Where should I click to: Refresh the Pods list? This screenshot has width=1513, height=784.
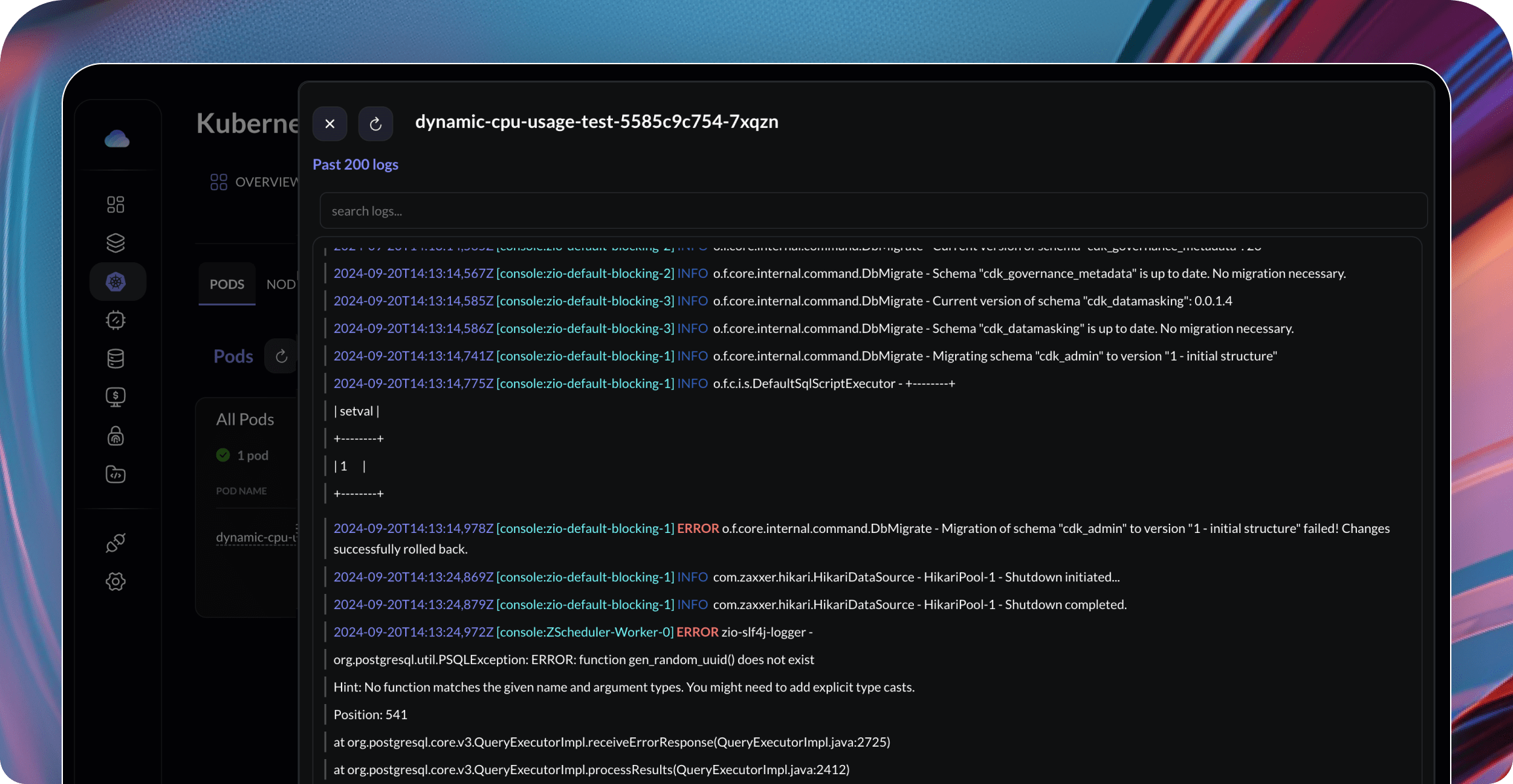tap(281, 356)
